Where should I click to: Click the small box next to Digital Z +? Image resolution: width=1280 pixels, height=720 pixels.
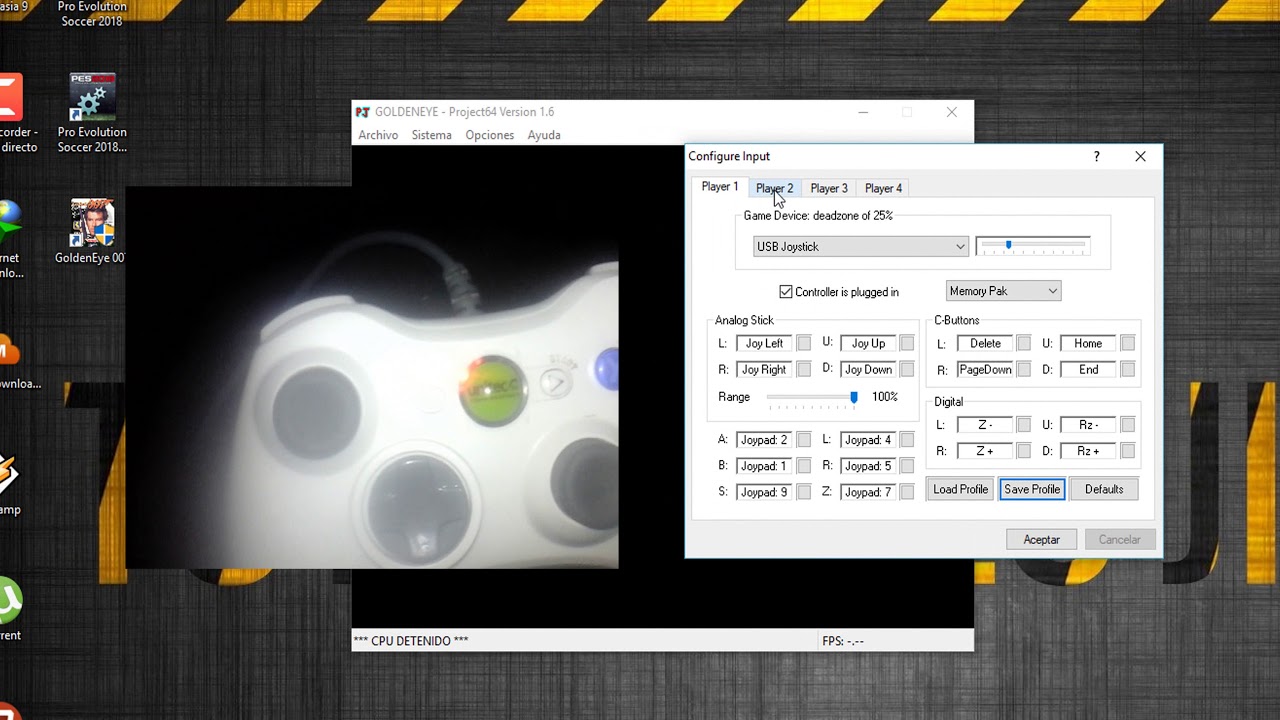pyautogui.click(x=1024, y=451)
